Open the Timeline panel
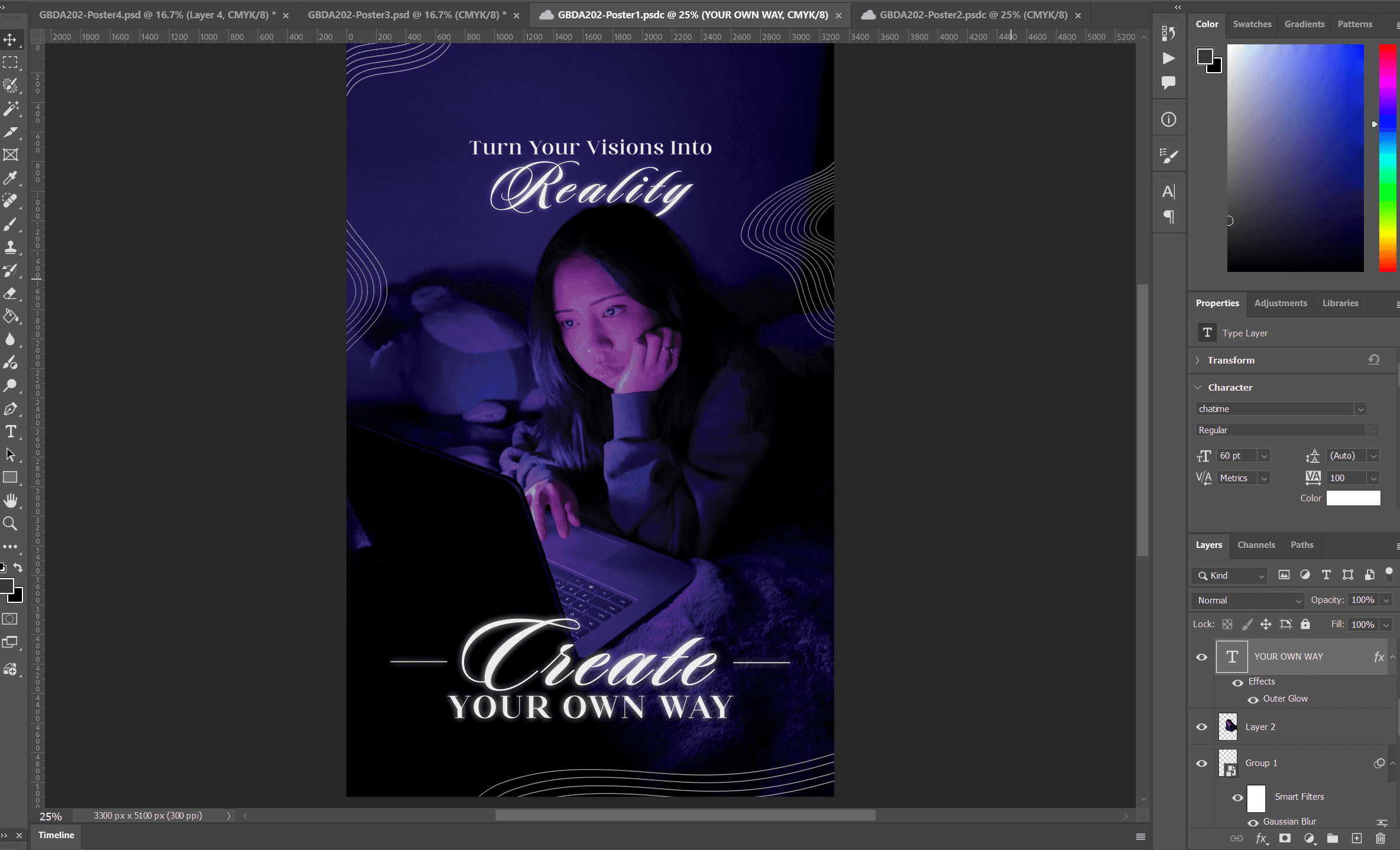This screenshot has height=850, width=1400. [x=56, y=835]
